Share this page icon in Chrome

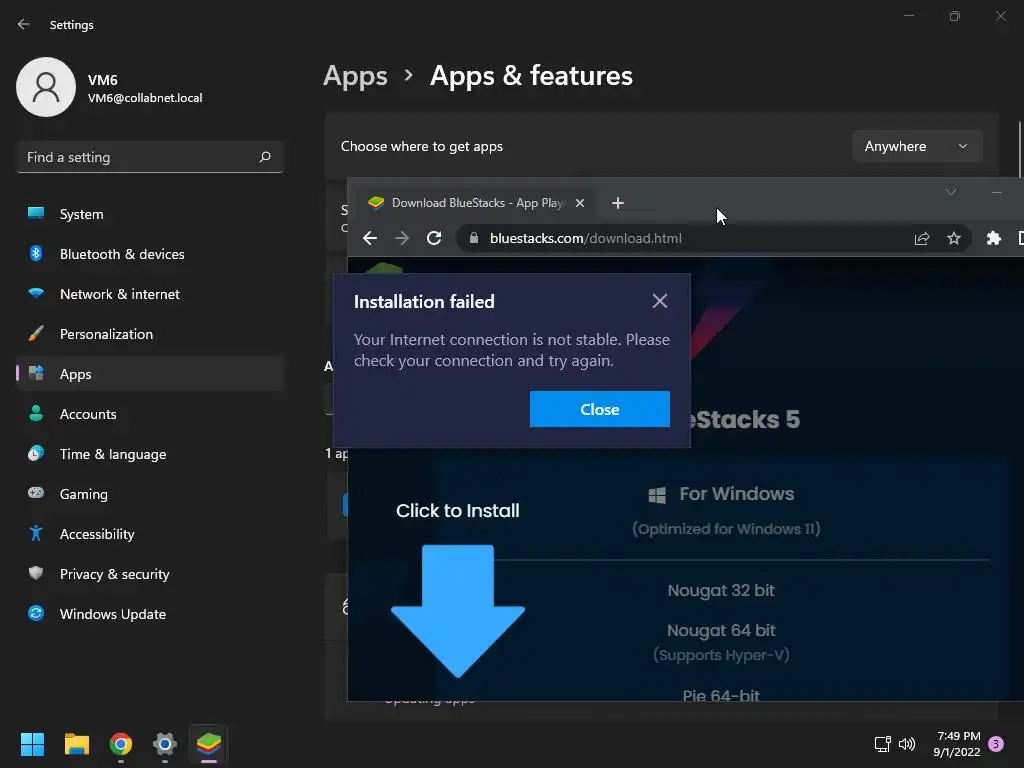tap(921, 238)
